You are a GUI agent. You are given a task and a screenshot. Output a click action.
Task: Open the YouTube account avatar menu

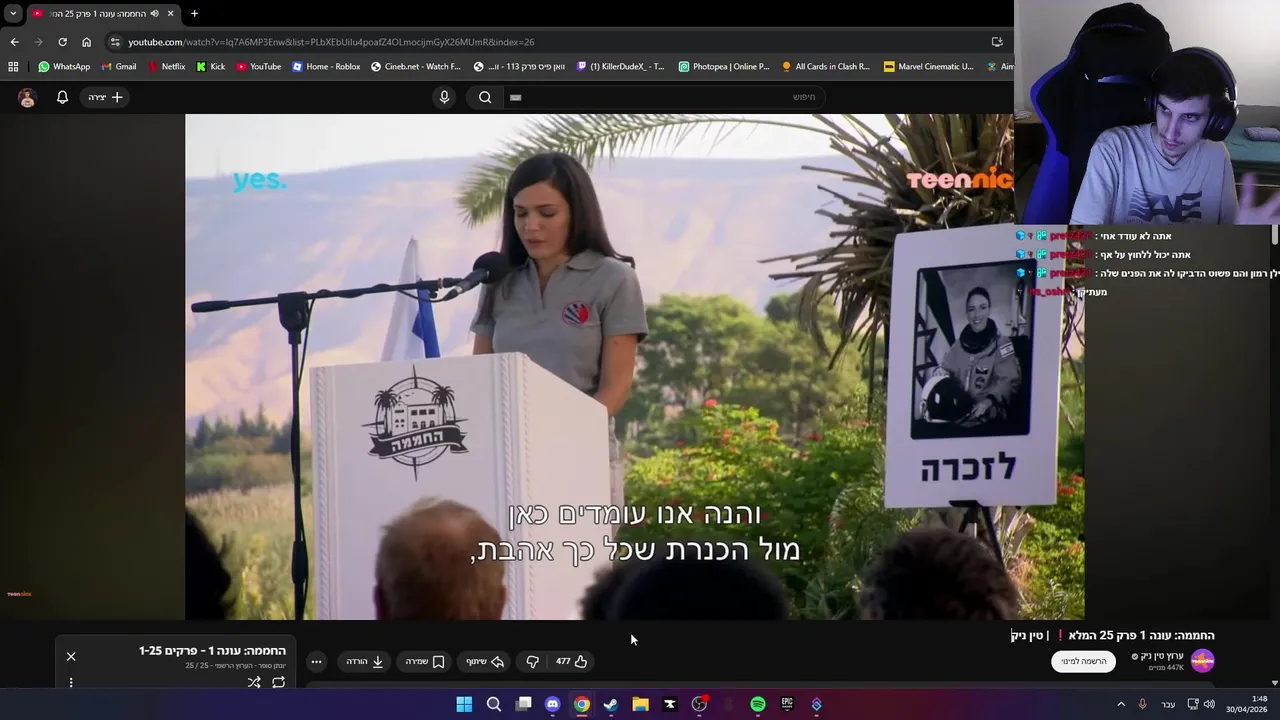(27, 97)
